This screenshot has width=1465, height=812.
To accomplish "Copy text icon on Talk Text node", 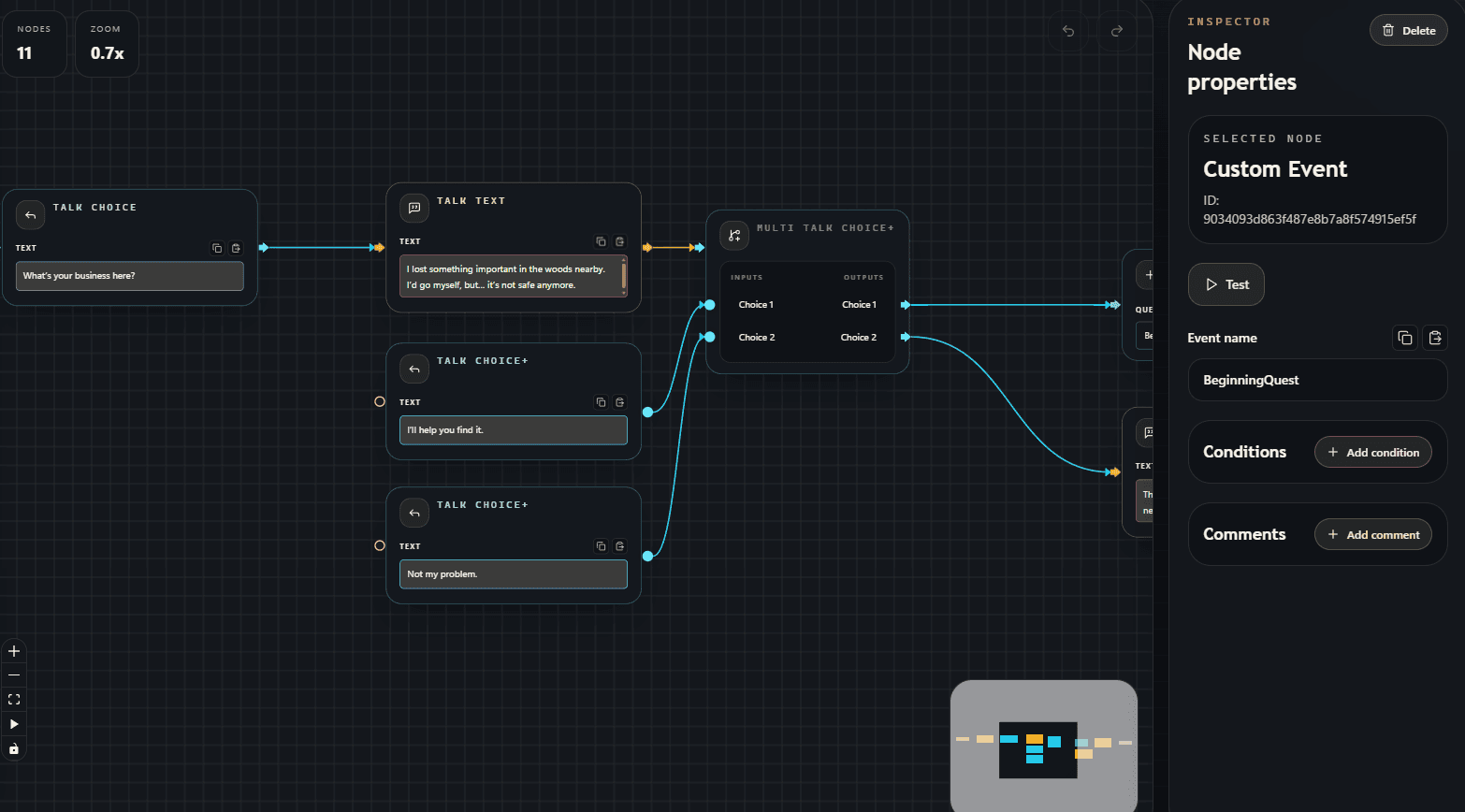I will tap(601, 241).
